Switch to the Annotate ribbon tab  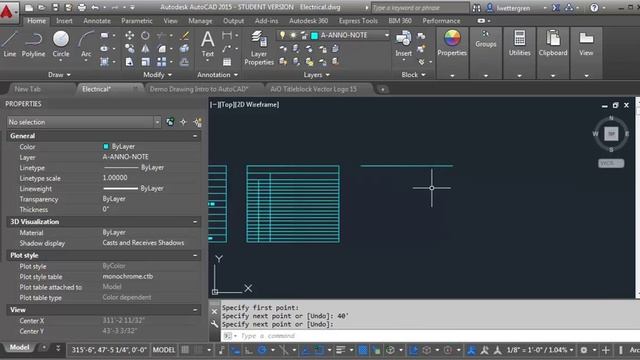pos(97,20)
